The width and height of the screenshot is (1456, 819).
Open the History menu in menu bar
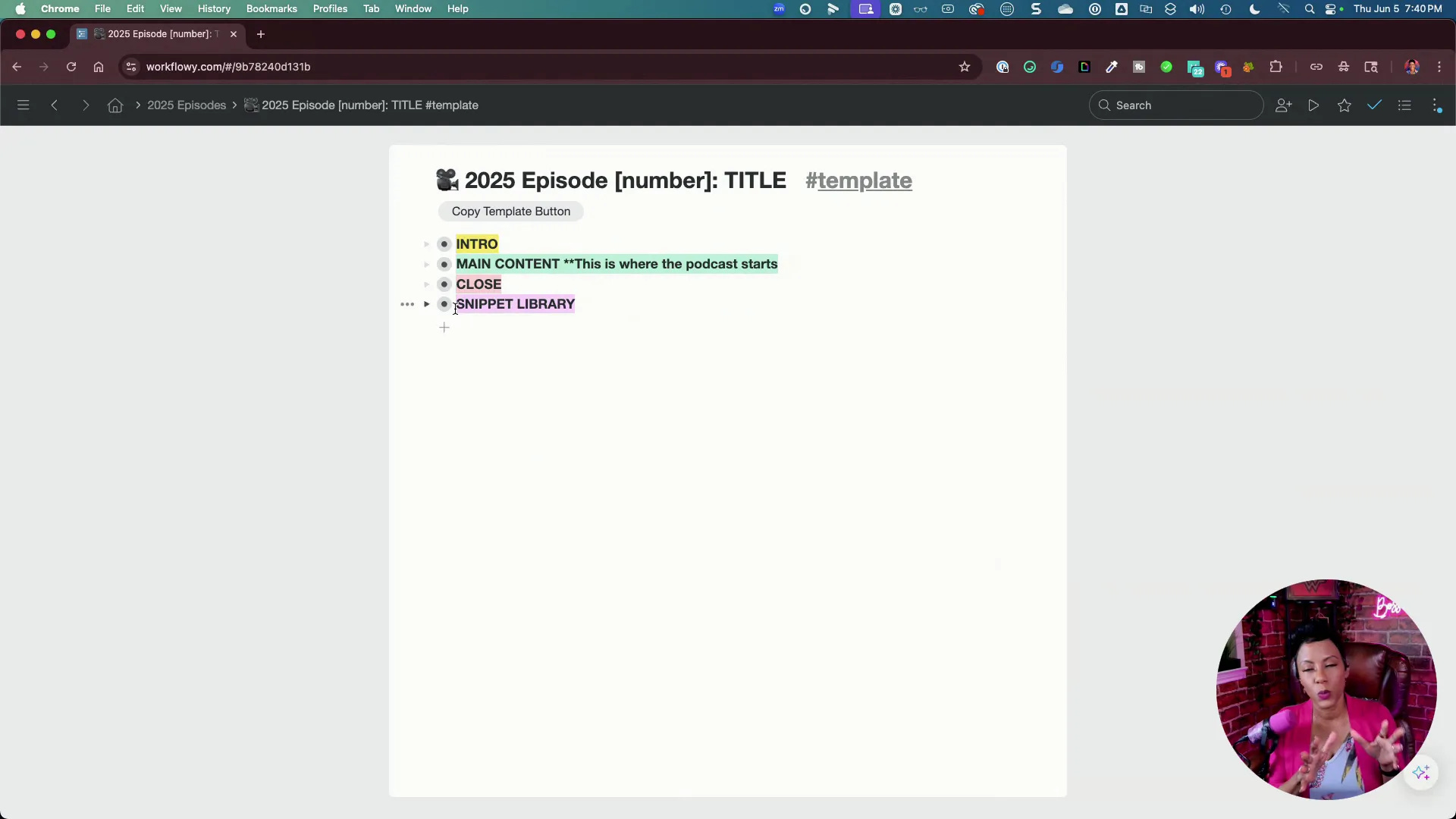(214, 9)
